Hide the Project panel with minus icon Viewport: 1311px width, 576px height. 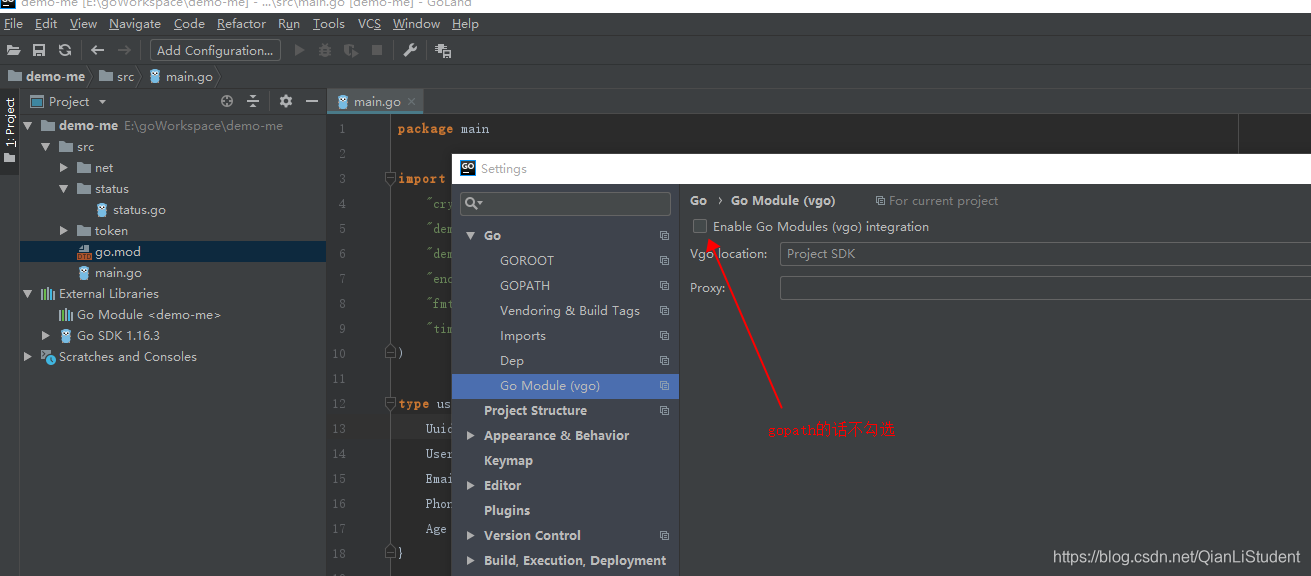[x=312, y=101]
